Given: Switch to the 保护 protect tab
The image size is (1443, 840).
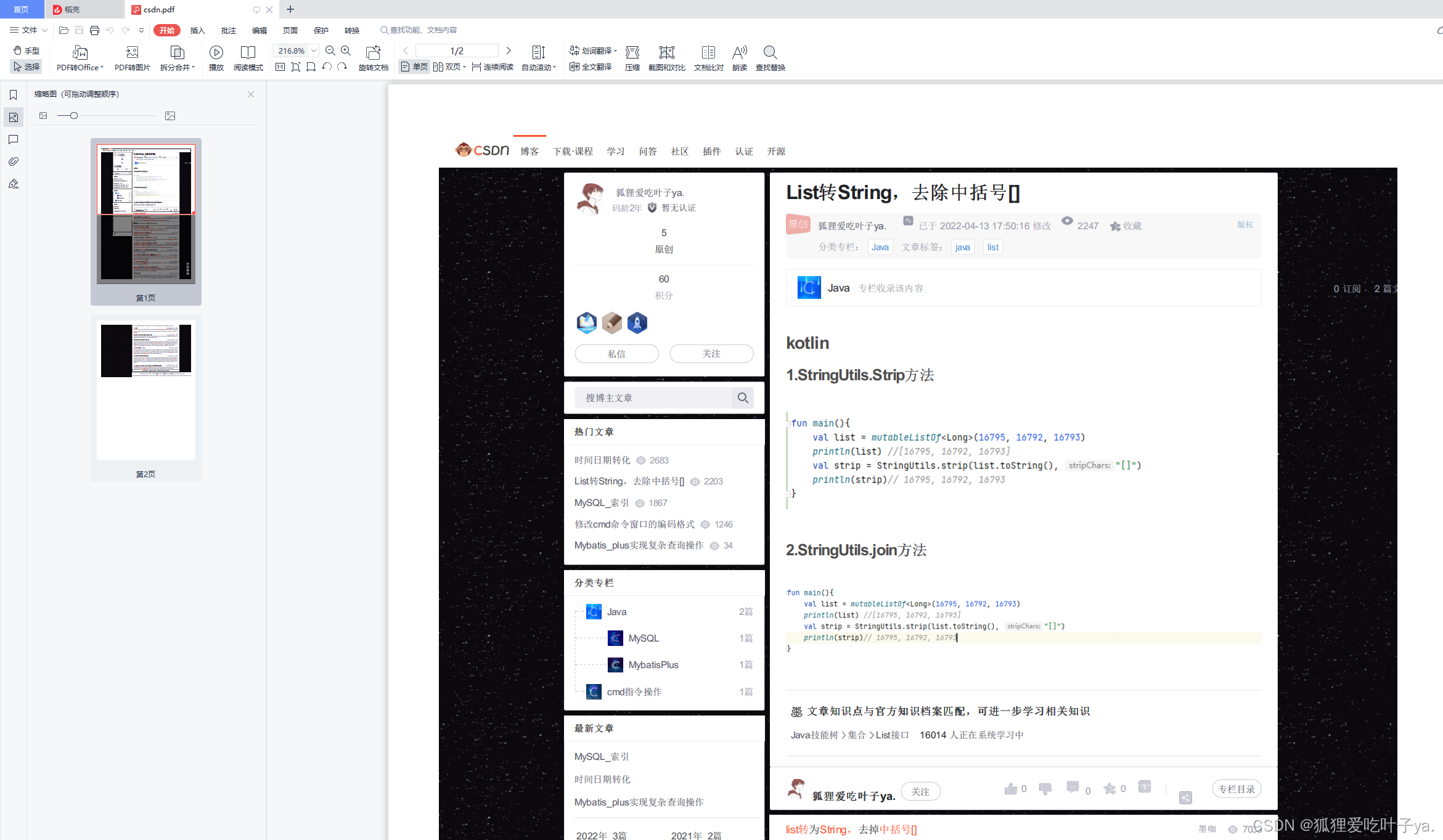Looking at the screenshot, I should (x=321, y=30).
